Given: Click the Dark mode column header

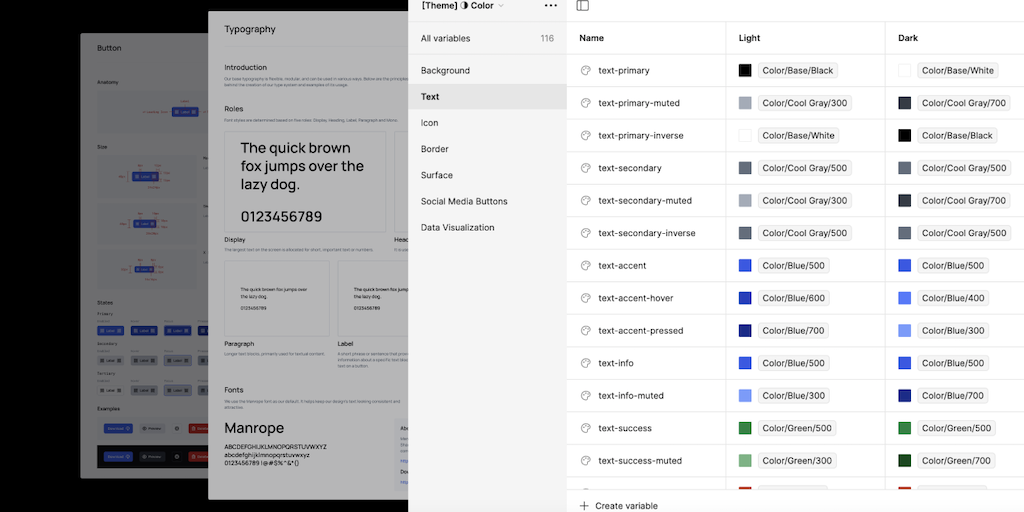Looking at the screenshot, I should click(908, 38).
